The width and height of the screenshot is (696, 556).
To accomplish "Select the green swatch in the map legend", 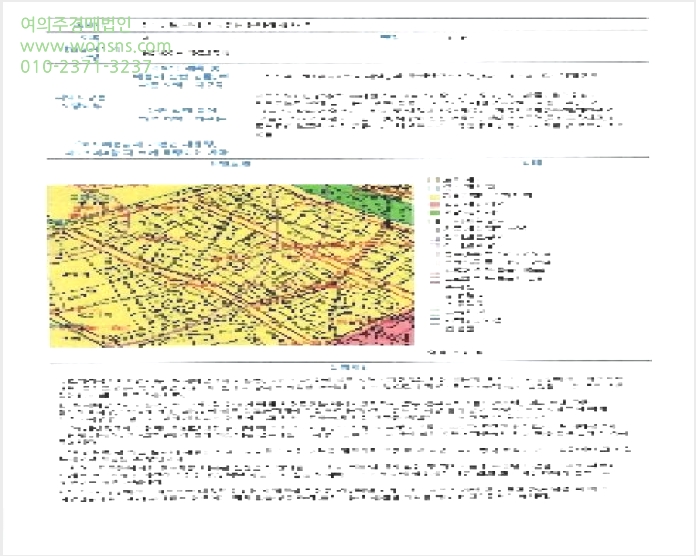I will (435, 213).
